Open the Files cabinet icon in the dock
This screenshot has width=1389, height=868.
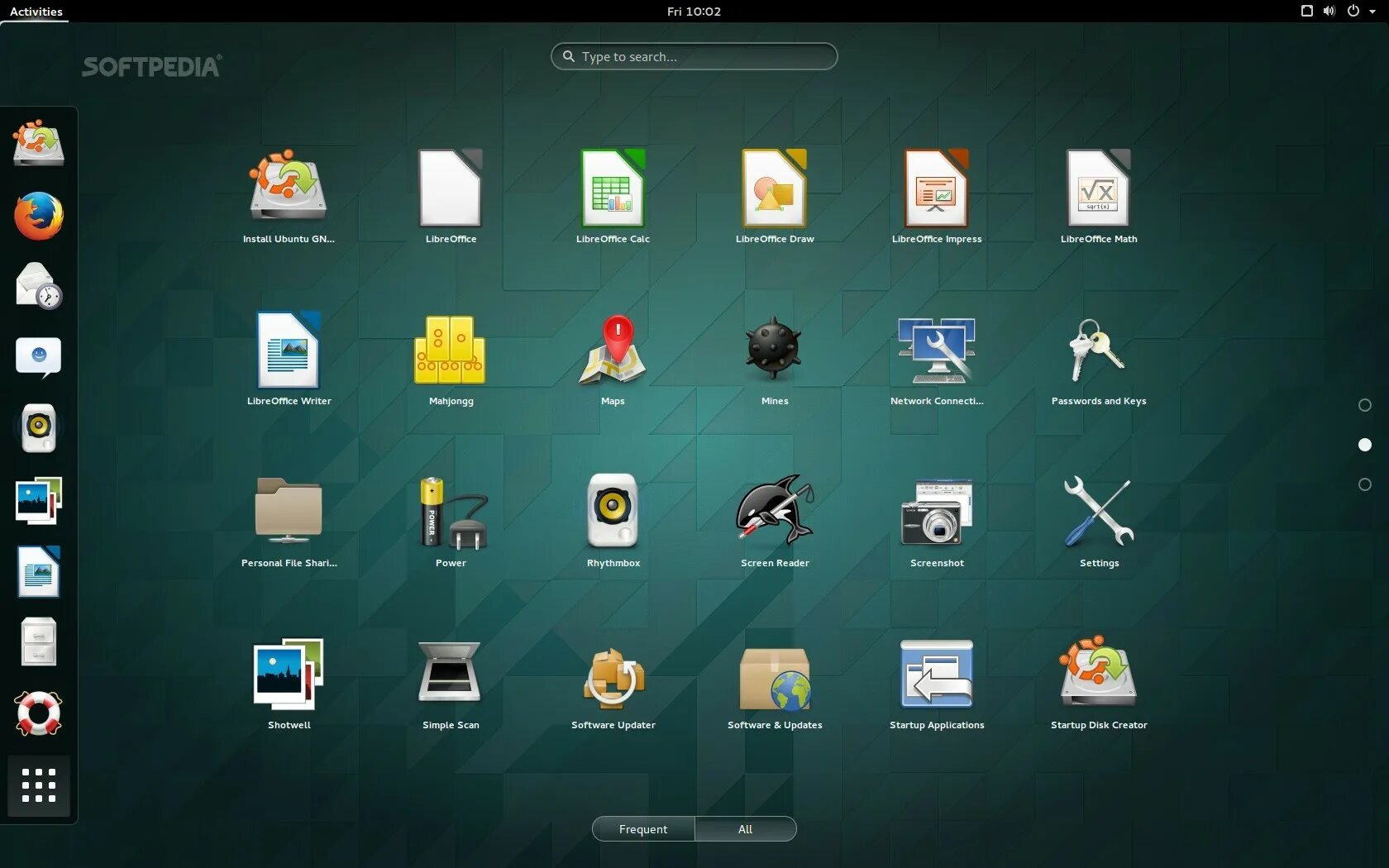[x=38, y=641]
